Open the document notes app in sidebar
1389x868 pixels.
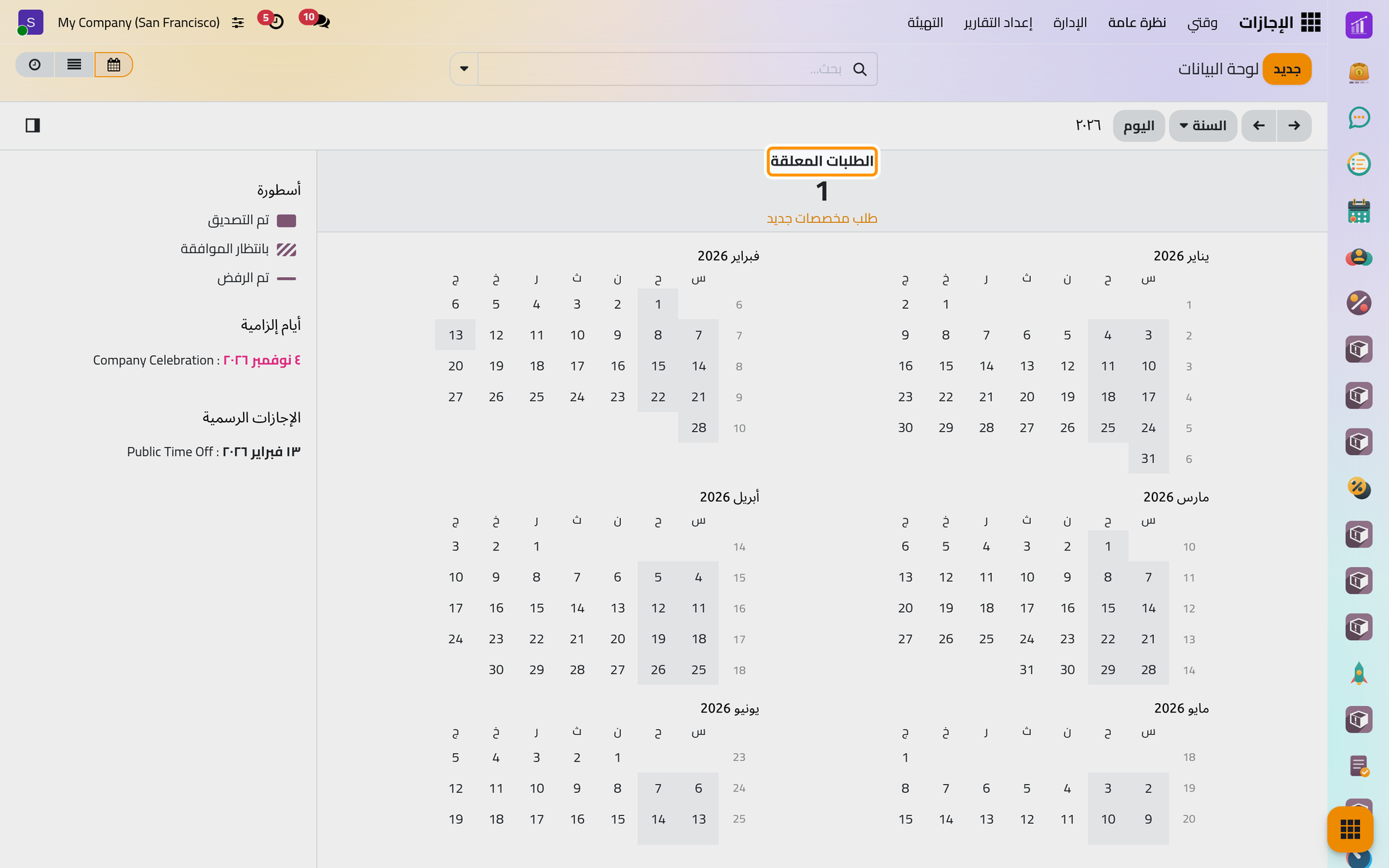tap(1359, 766)
